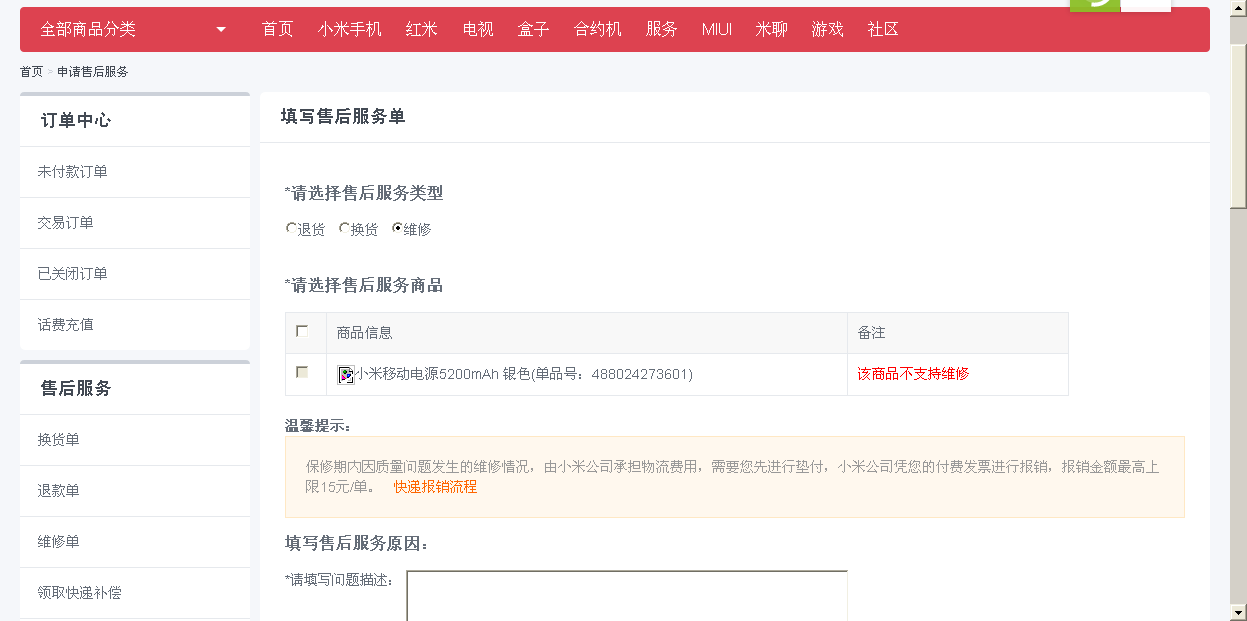Image resolution: width=1247 pixels, height=621 pixels.
Task: Select the 维修 radio button
Action: coord(397,228)
